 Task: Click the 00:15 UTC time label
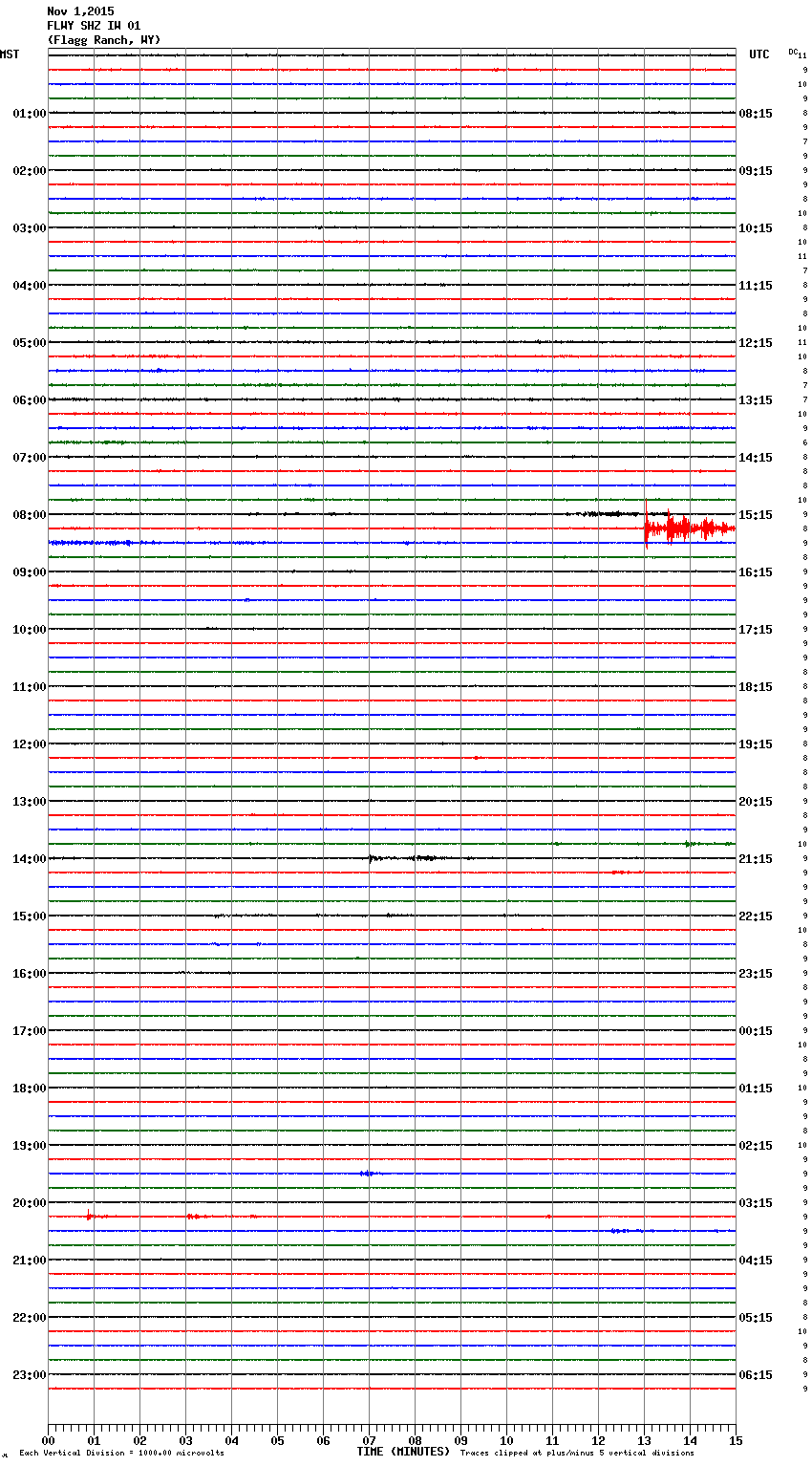coord(756,1031)
